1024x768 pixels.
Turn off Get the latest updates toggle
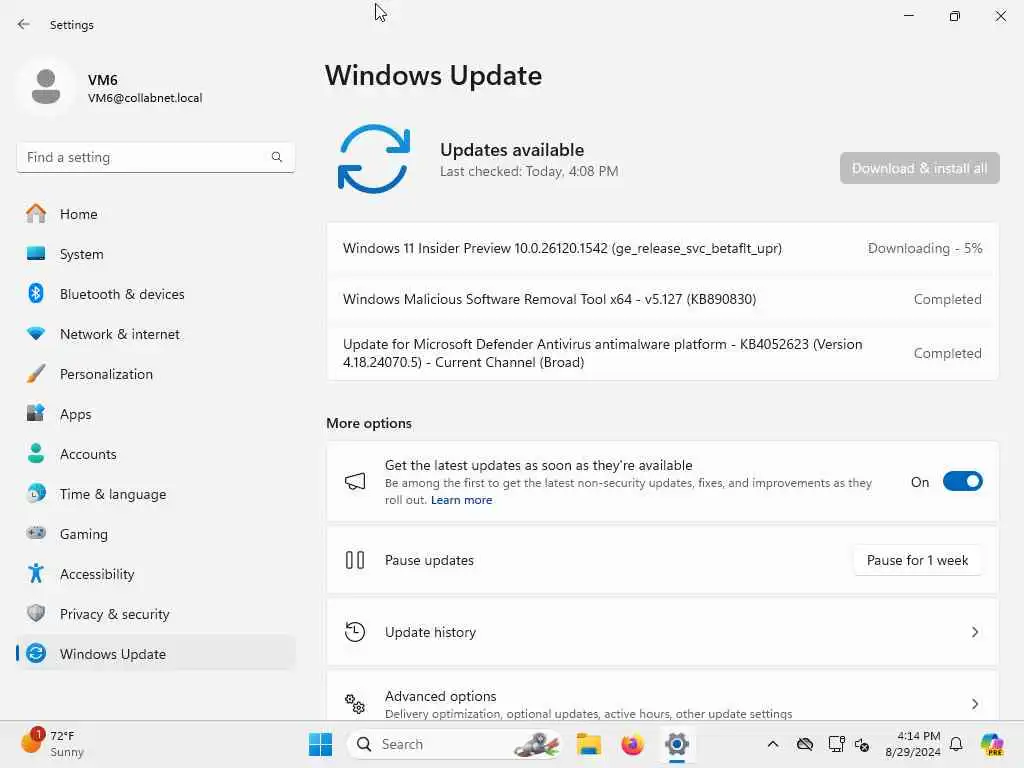point(963,482)
